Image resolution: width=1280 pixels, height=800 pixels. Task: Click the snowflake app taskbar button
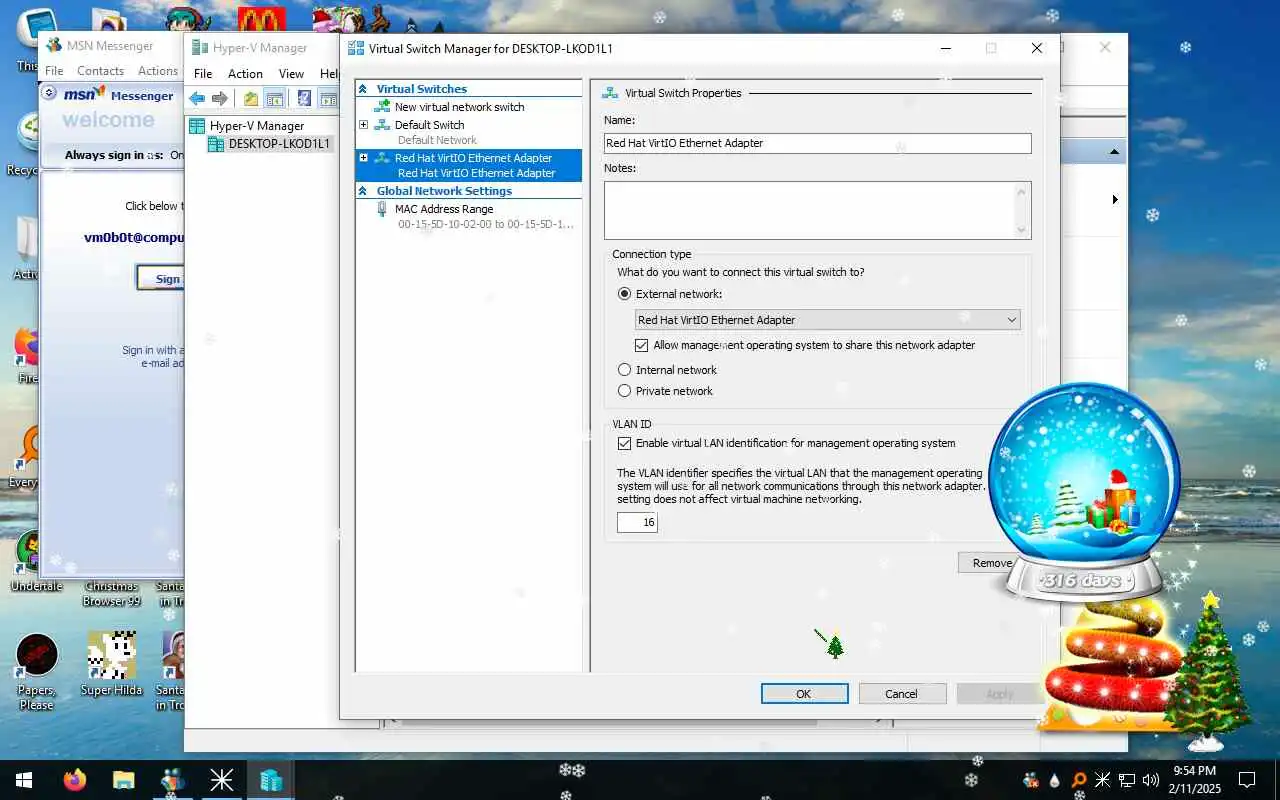[x=221, y=780]
